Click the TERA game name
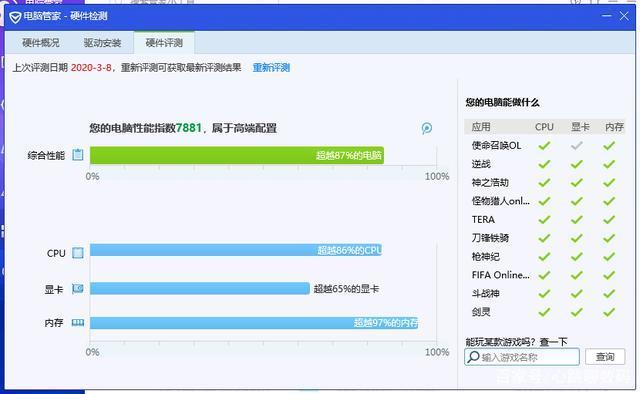The width and height of the screenshot is (640, 394). point(483,220)
